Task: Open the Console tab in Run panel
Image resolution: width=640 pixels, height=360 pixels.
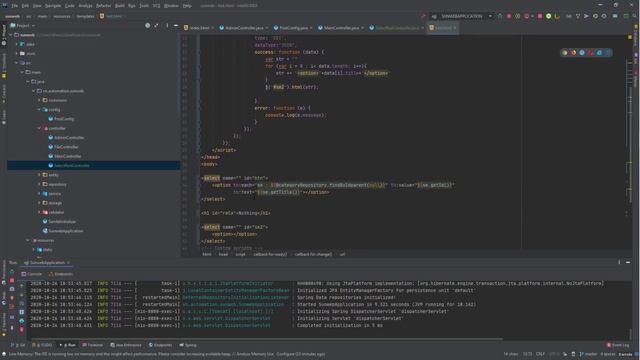Action: pos(31,274)
